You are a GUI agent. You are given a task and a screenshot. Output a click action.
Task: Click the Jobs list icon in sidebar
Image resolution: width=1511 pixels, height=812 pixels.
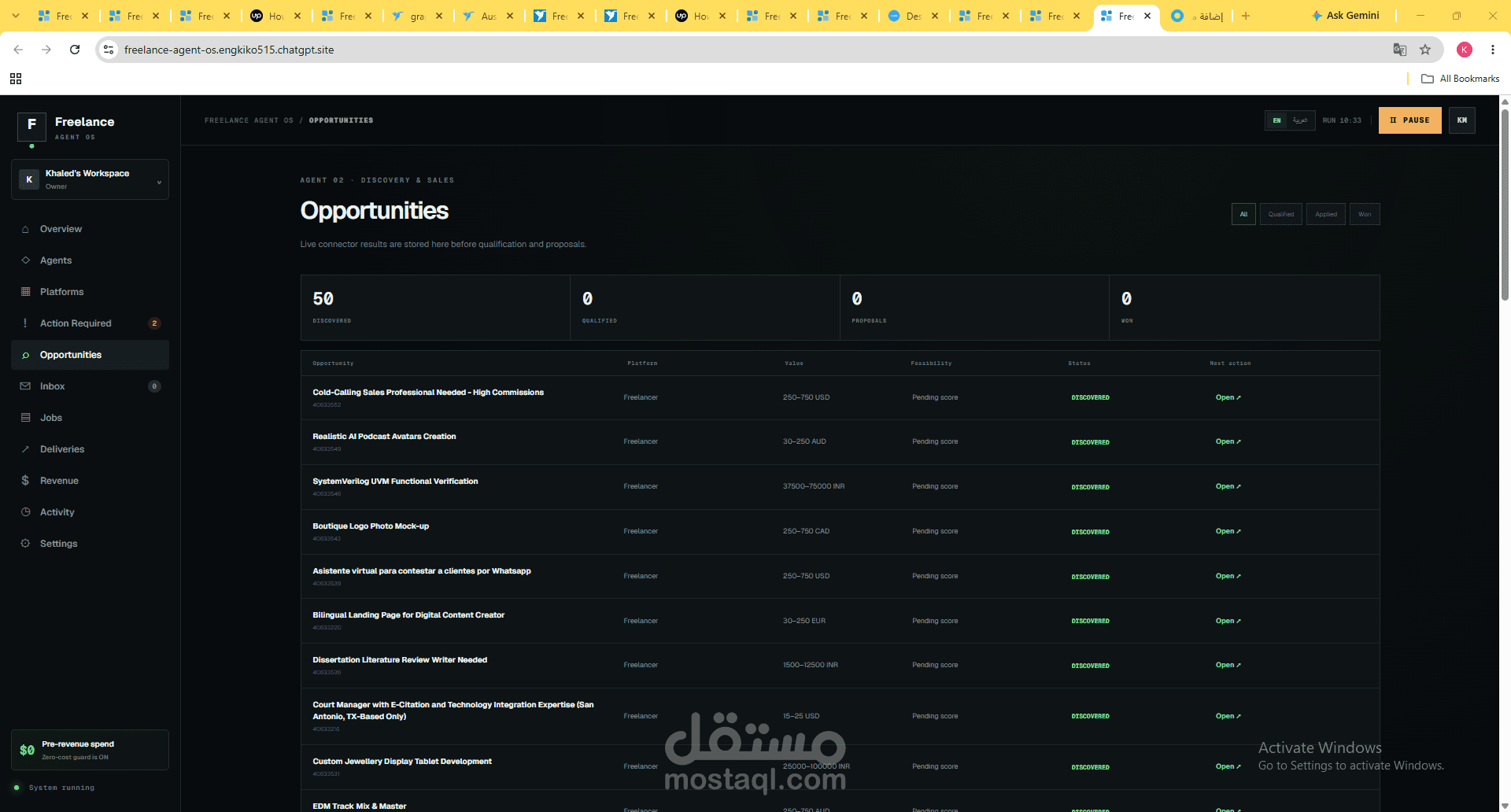pos(25,418)
